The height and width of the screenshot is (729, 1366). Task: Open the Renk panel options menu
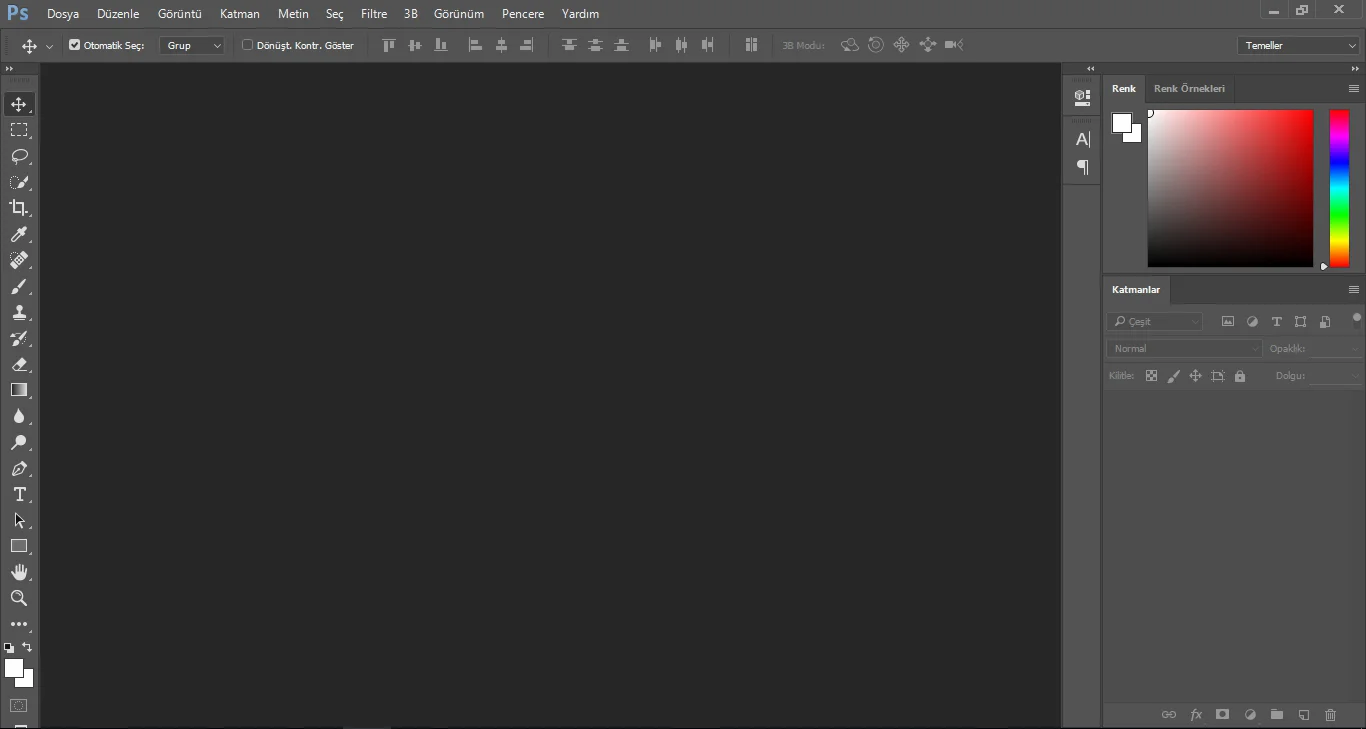click(1354, 88)
